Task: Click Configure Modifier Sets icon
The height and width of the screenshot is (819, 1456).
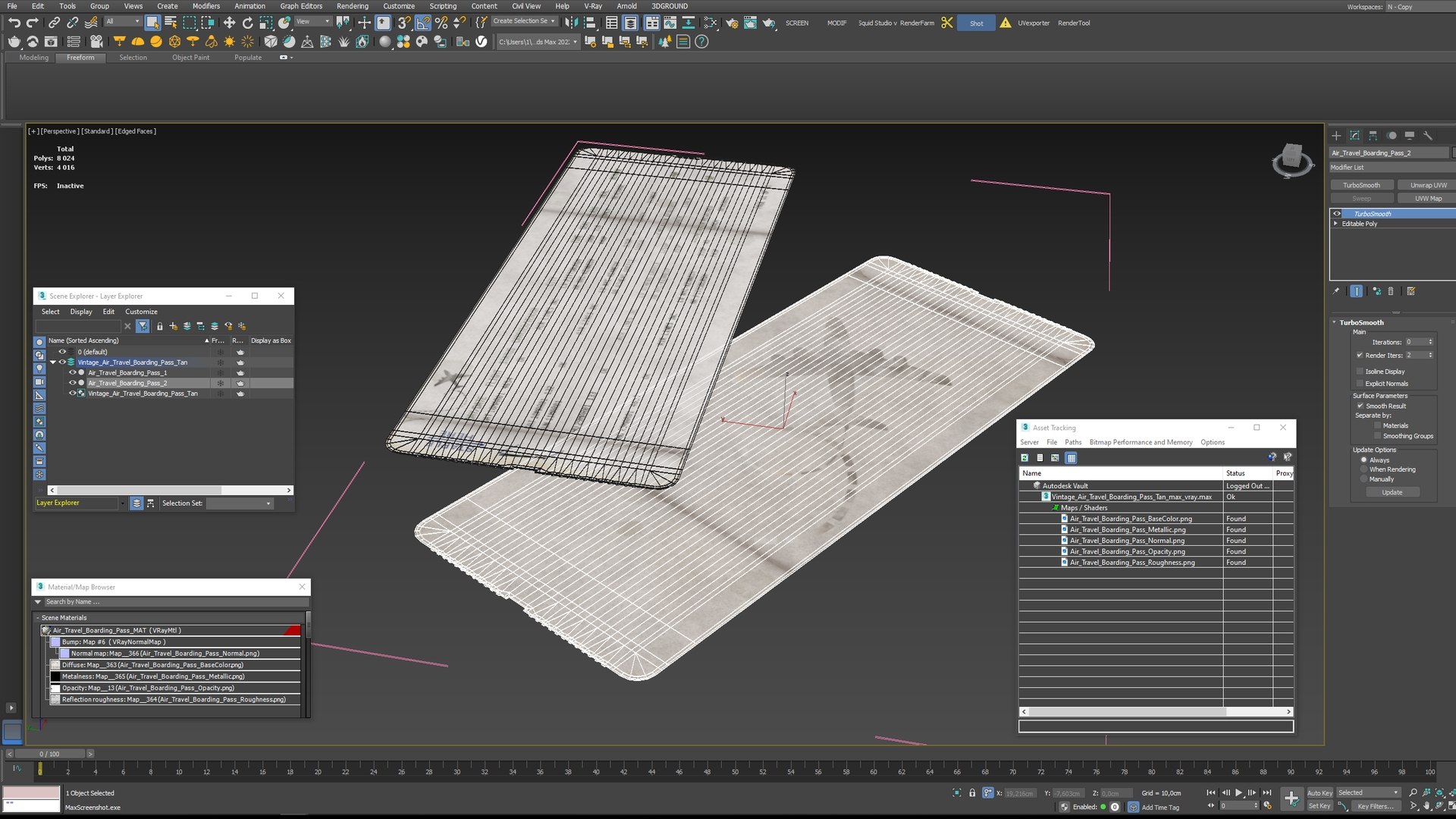Action: (1410, 291)
